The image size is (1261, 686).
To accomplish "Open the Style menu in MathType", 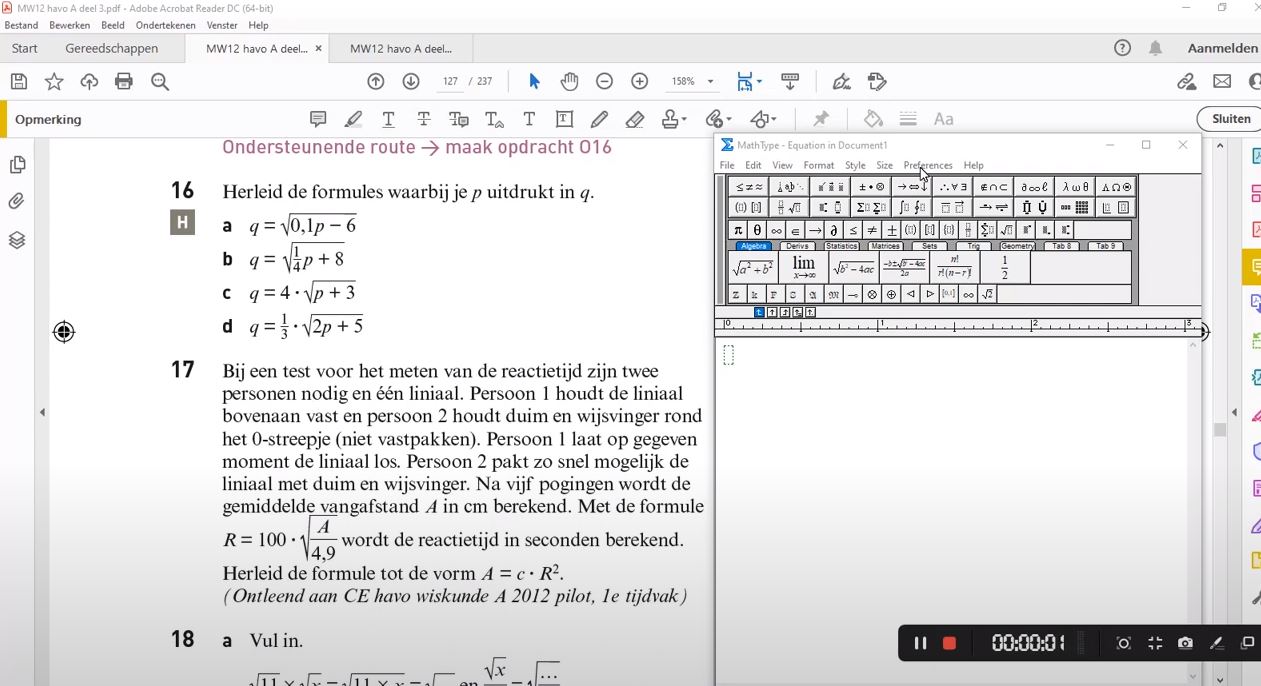I will pos(855,165).
